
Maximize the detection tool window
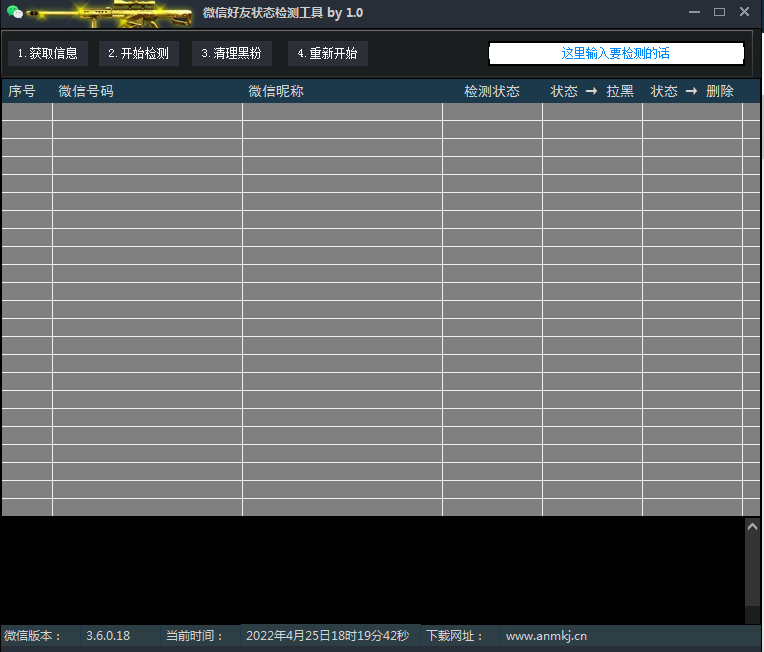click(719, 12)
